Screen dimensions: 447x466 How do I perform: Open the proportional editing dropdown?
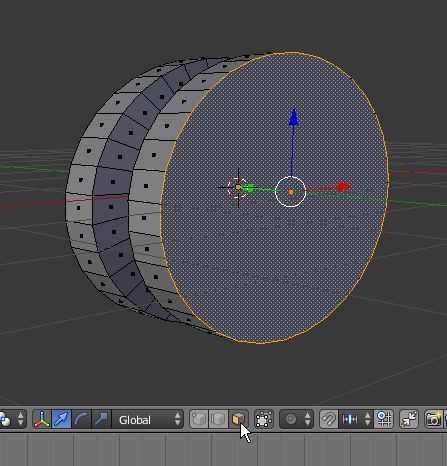(x=296, y=419)
